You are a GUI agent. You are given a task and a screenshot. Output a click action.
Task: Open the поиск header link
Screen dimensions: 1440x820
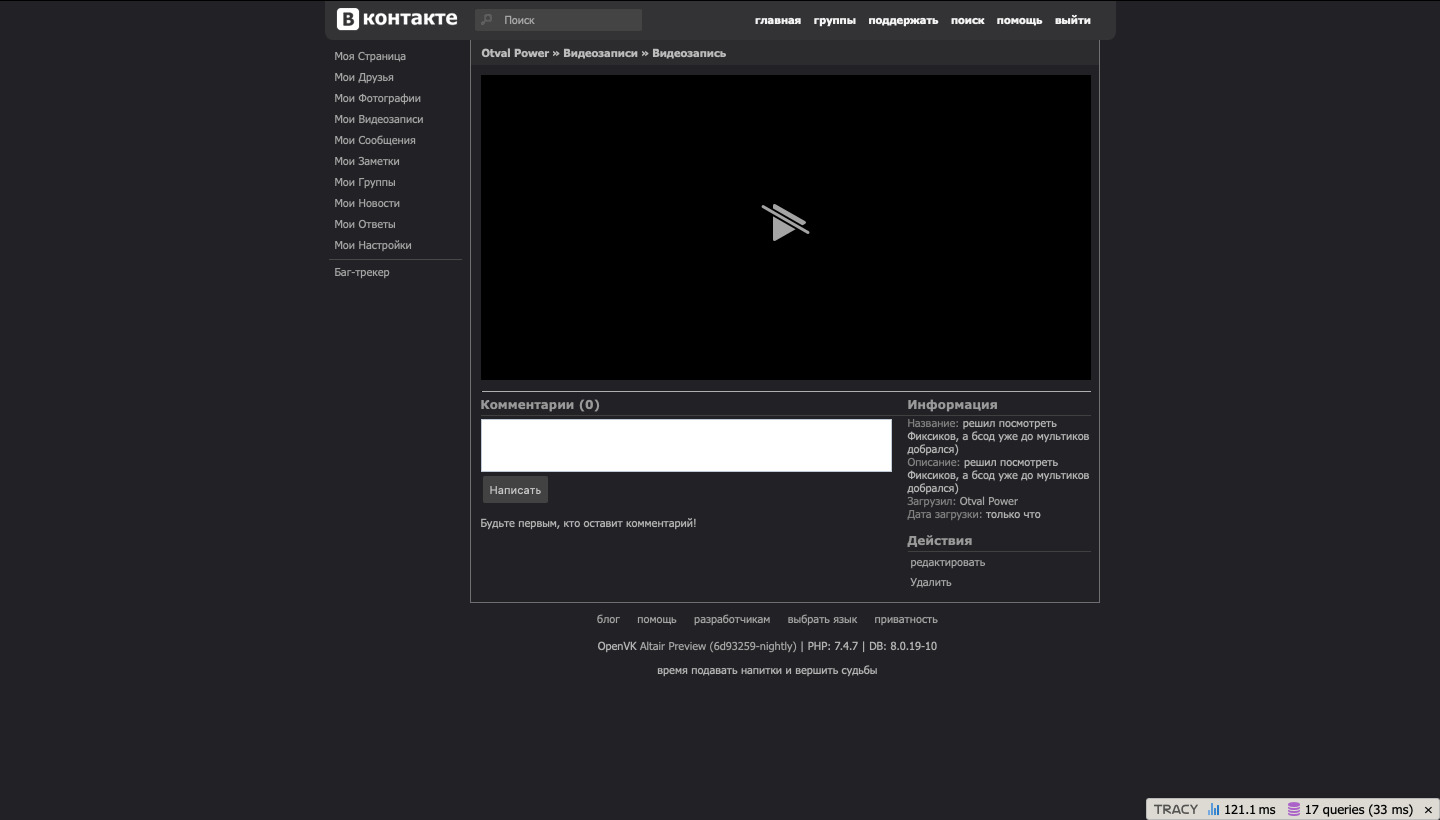coord(967,20)
